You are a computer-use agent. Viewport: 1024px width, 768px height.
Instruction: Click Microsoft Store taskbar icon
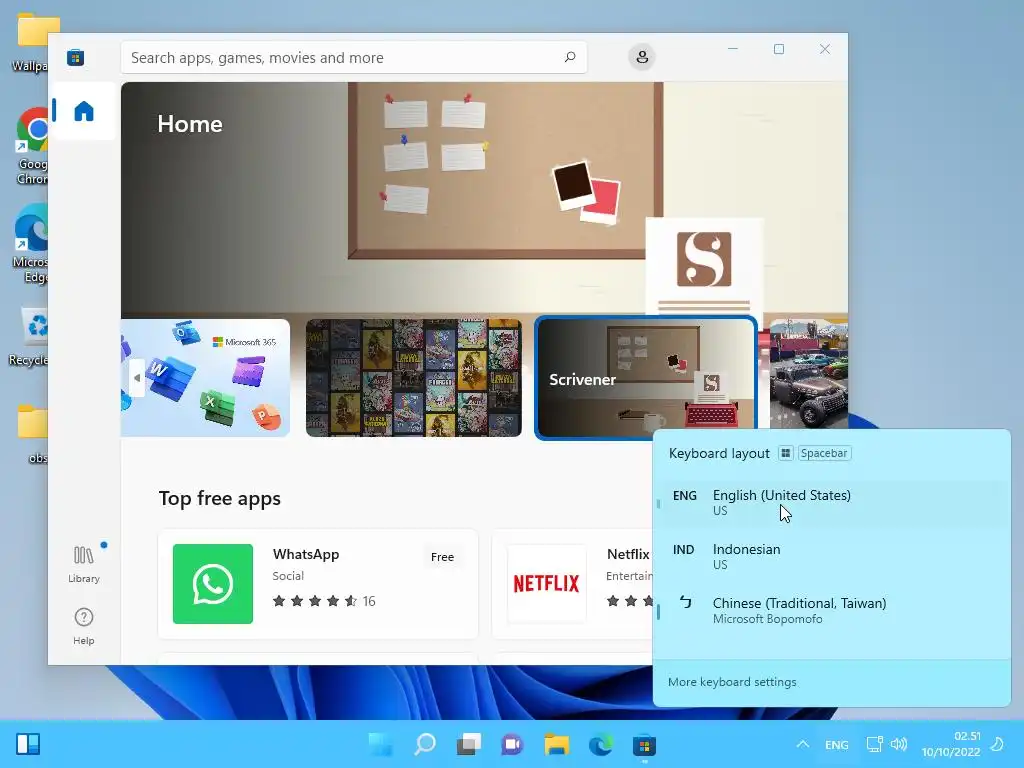click(645, 744)
